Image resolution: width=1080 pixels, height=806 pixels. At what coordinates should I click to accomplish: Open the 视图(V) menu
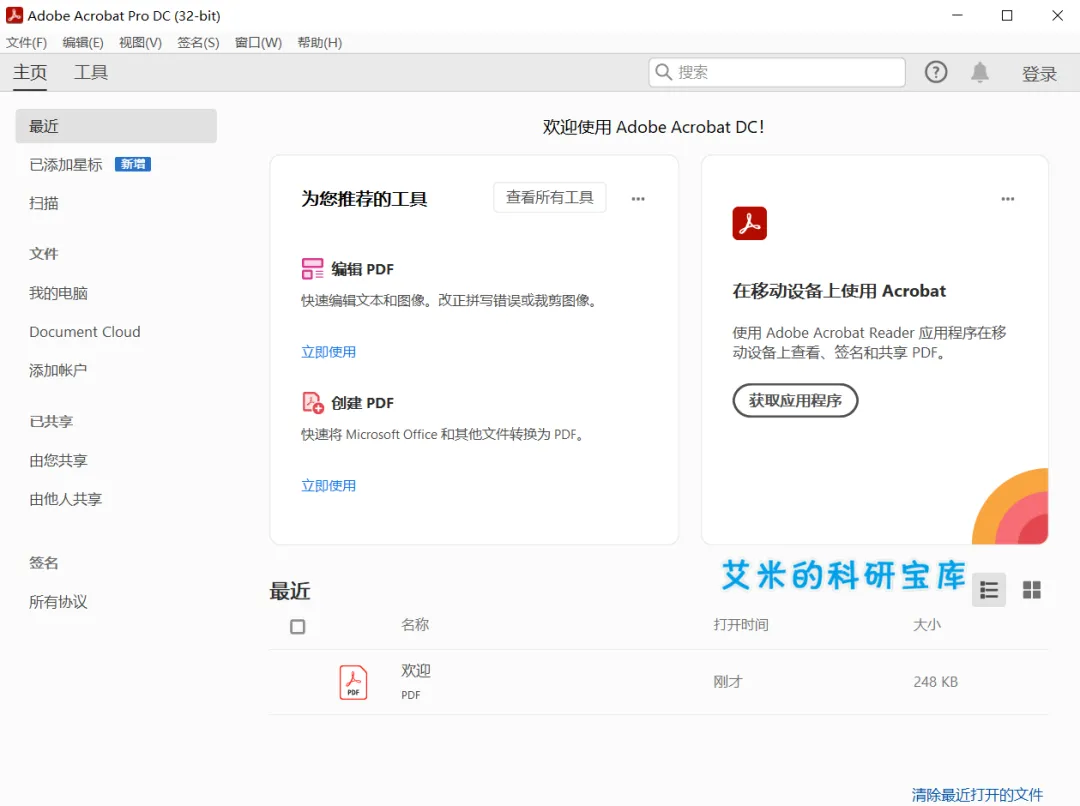(x=141, y=43)
